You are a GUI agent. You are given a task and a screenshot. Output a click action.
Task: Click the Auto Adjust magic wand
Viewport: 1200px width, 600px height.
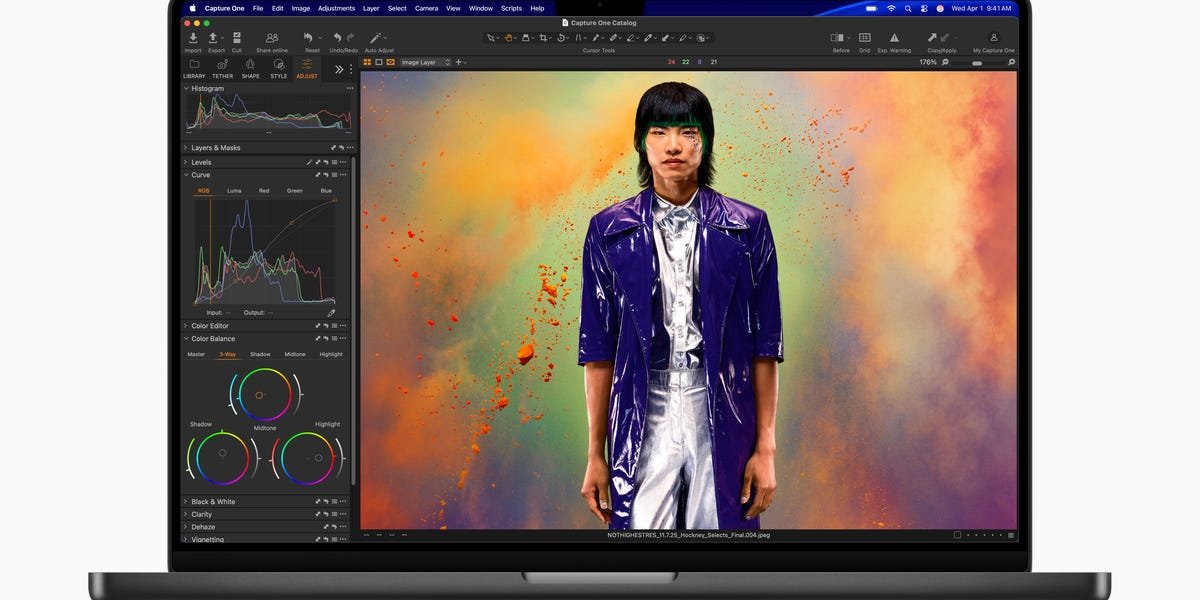(378, 39)
